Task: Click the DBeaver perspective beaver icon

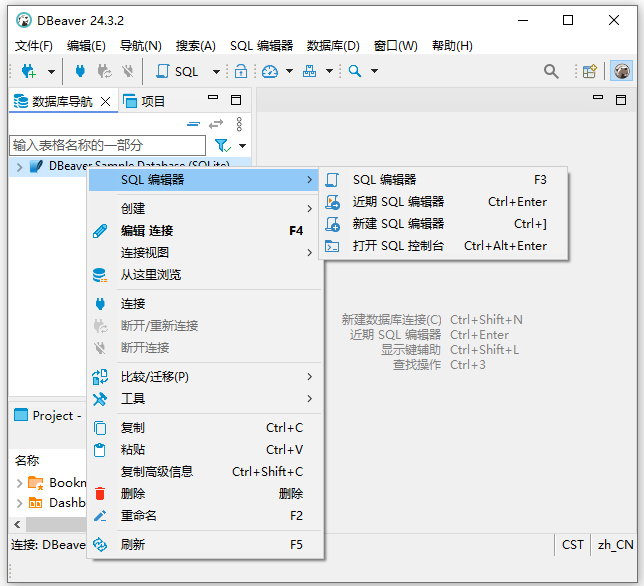Action: 621,71
